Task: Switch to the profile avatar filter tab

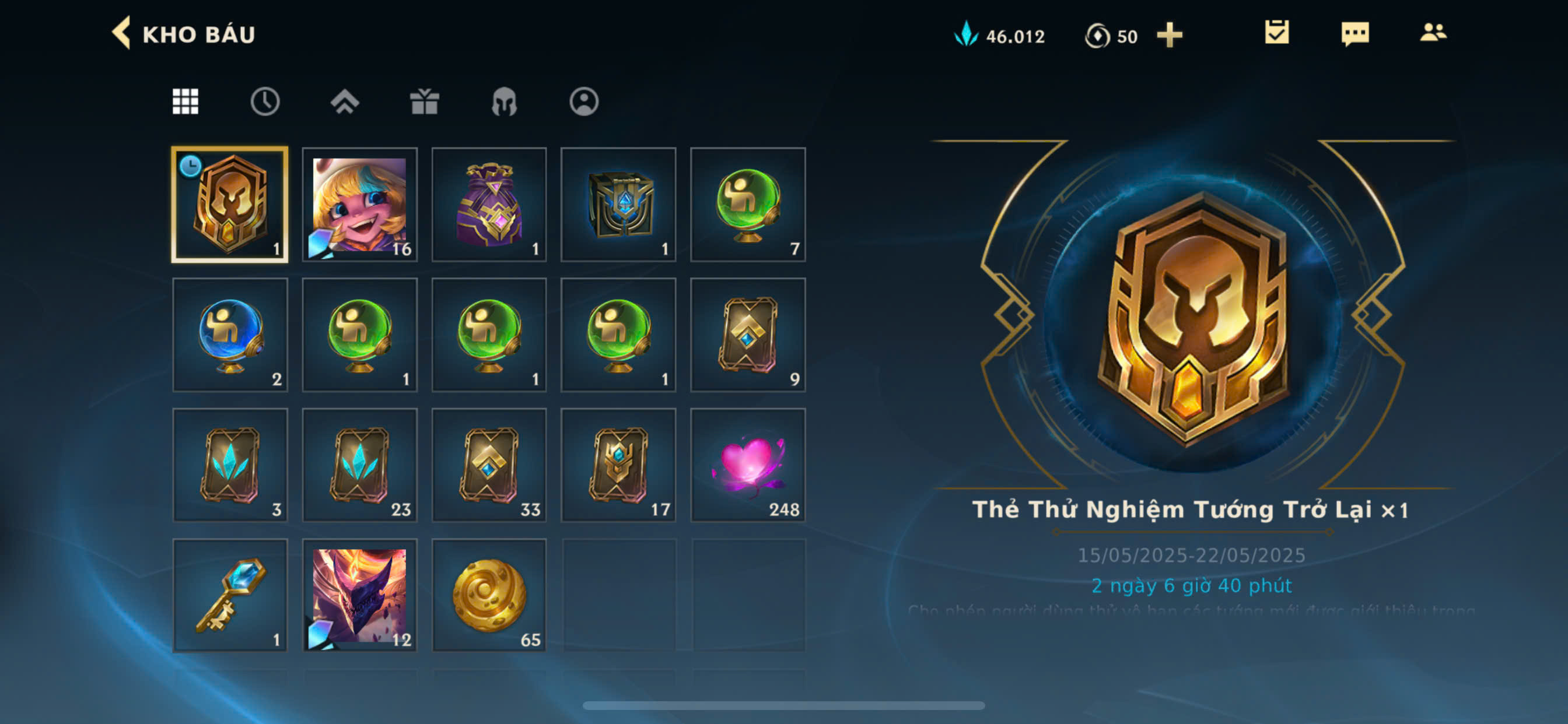Action: 584,101
